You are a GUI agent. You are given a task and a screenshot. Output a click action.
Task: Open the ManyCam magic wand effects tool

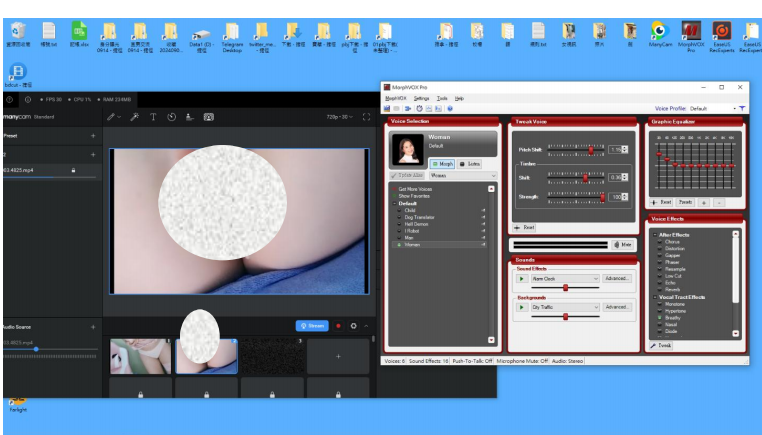(135, 117)
